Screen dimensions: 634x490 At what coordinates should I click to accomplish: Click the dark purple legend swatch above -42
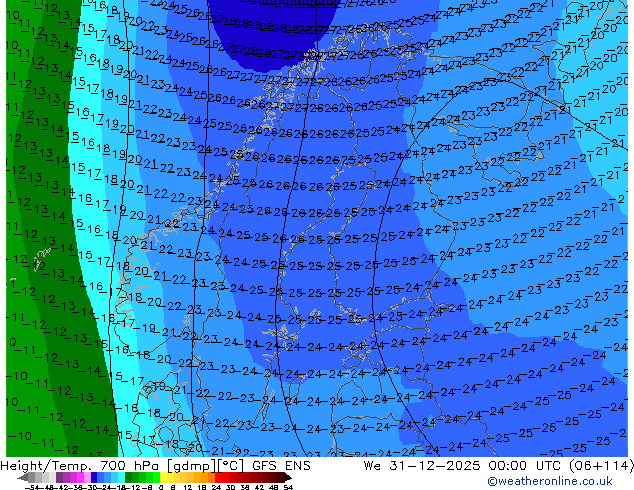59,477
